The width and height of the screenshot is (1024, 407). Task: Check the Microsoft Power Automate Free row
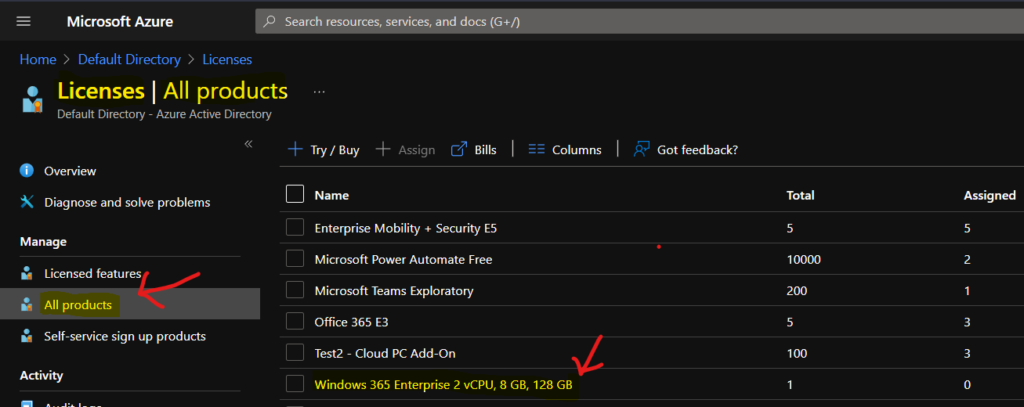[x=295, y=259]
